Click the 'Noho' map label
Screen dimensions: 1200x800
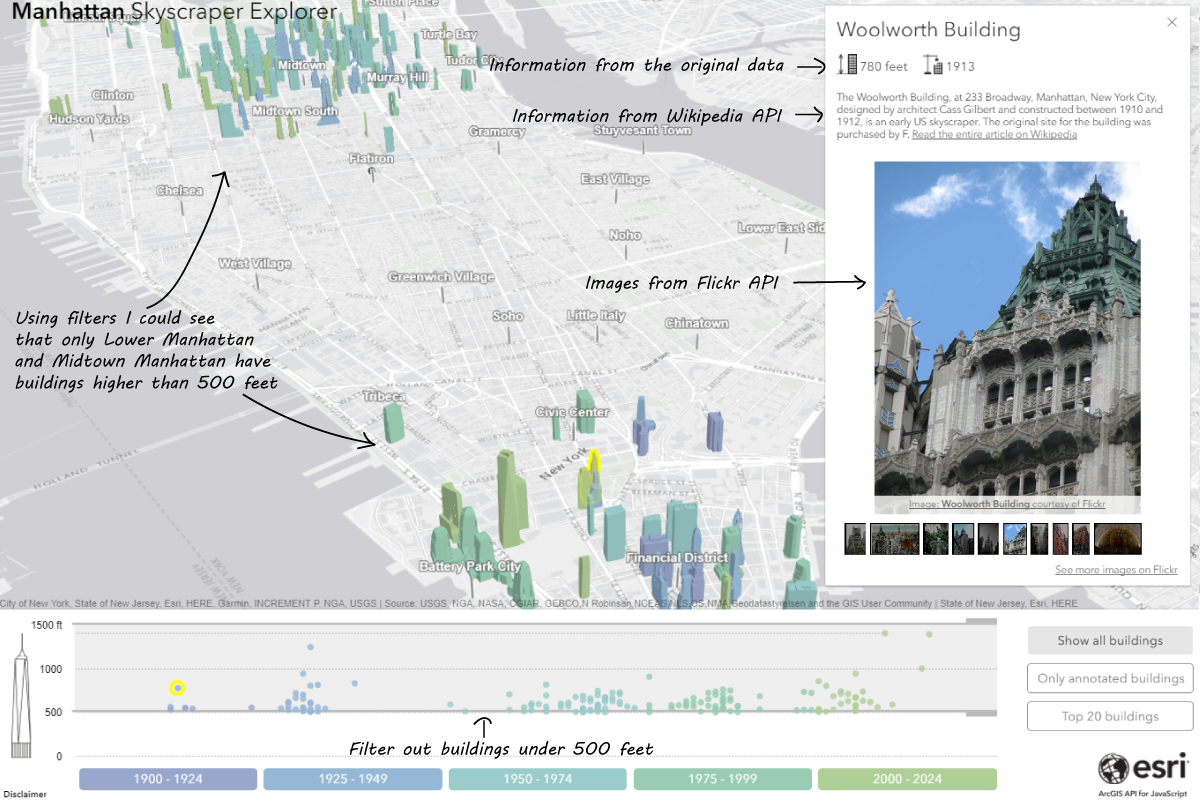(x=625, y=235)
